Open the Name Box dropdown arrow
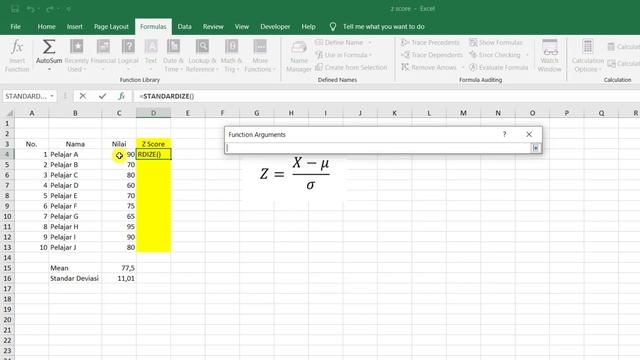The height and width of the screenshot is (360, 640). point(52,96)
